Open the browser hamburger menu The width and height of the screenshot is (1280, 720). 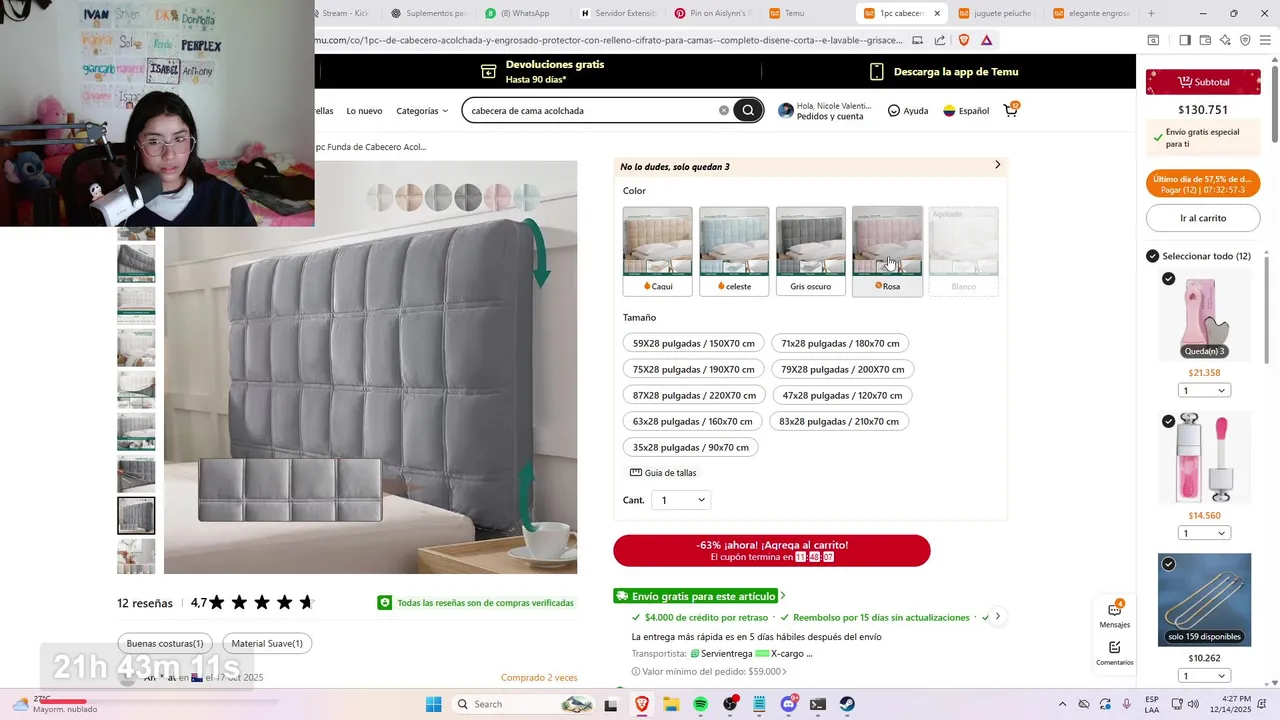1266,40
